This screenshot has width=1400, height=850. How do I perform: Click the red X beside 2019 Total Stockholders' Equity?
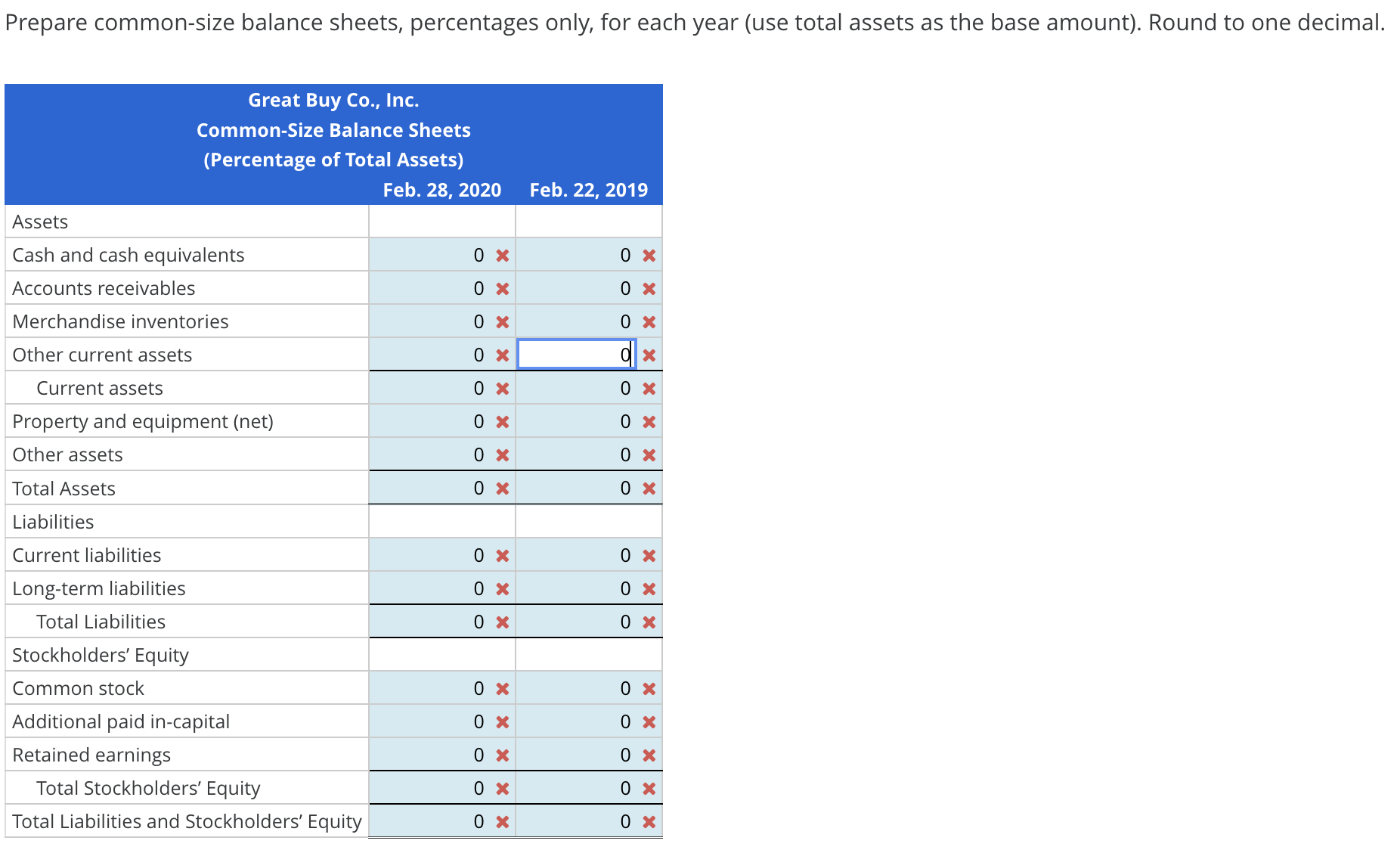pos(649,789)
